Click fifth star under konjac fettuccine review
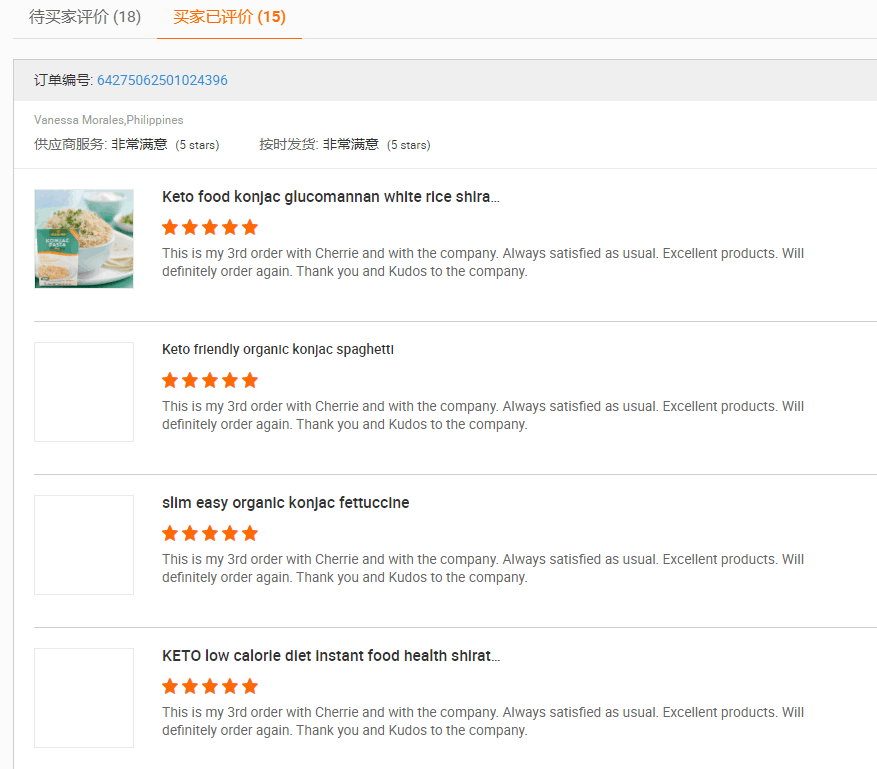 click(250, 533)
